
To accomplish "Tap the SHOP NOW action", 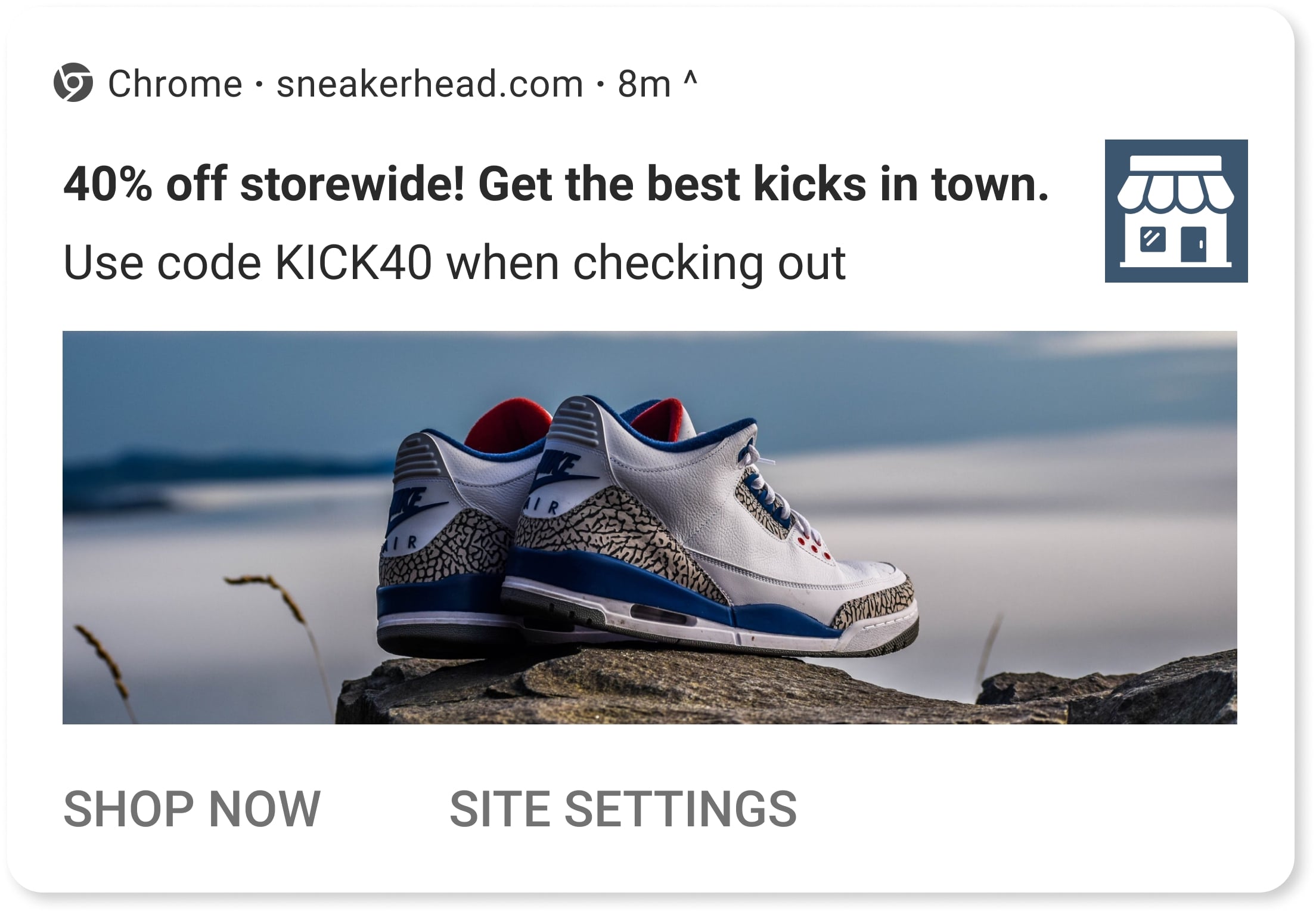I will pos(192,809).
